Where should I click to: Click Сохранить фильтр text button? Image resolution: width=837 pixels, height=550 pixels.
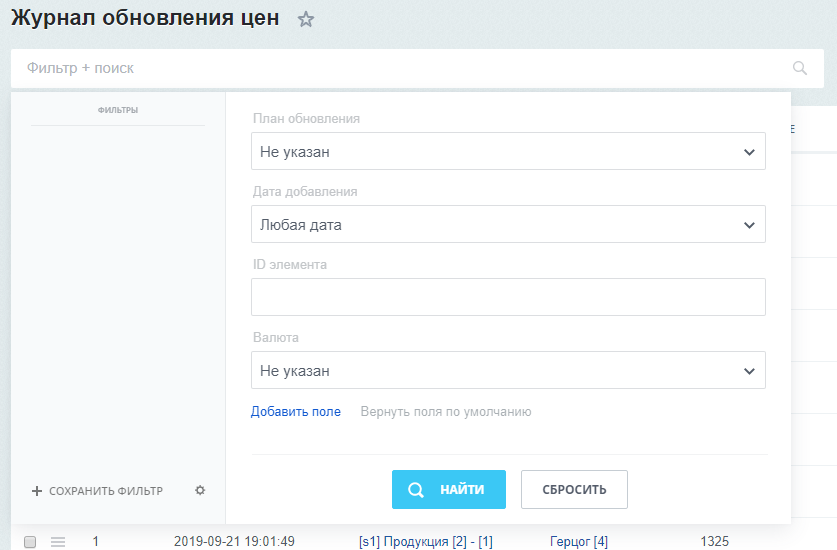point(106,491)
